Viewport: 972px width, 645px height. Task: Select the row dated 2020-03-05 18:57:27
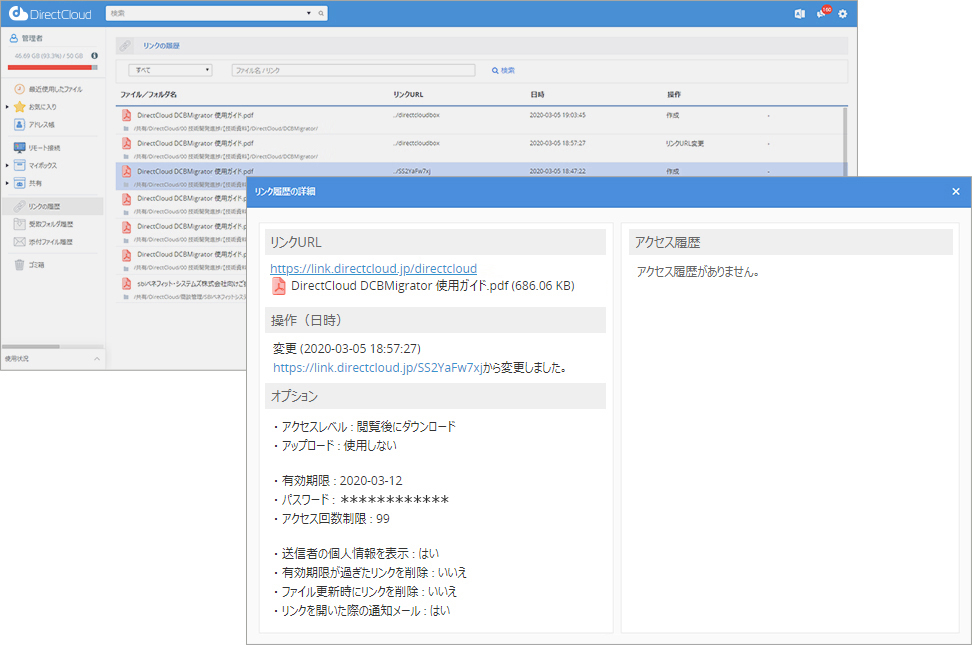[x=479, y=149]
